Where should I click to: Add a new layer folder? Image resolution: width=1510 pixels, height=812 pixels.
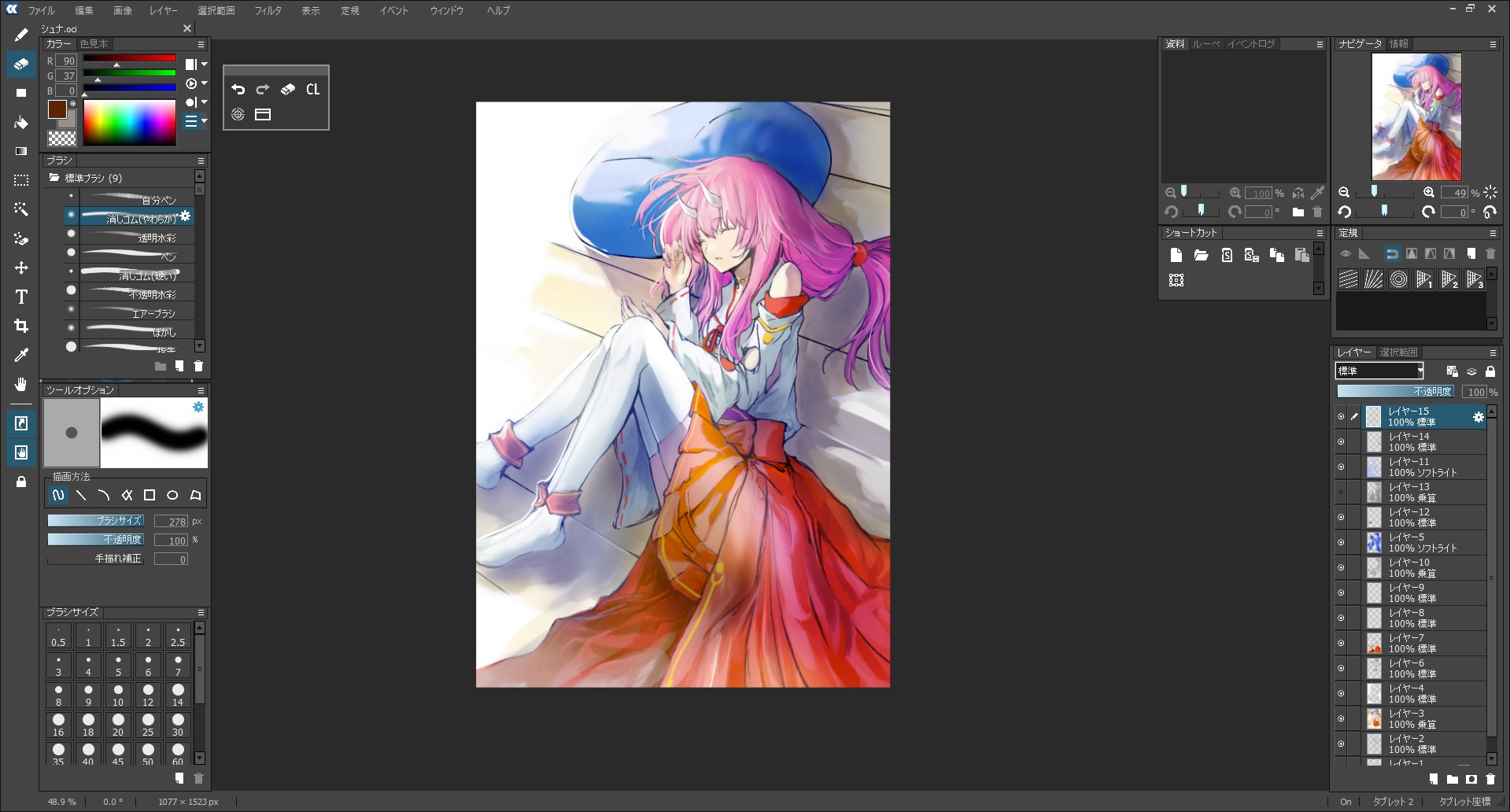(x=1453, y=779)
